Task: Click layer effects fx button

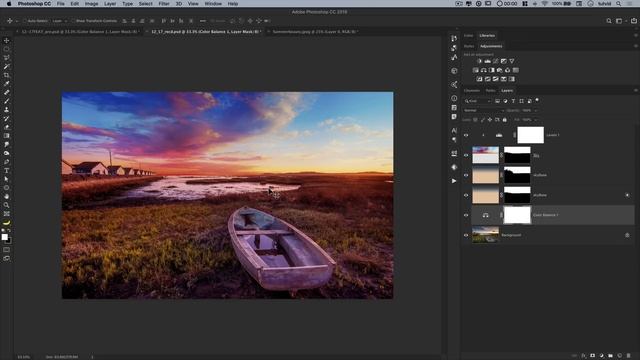Action: tap(584, 356)
